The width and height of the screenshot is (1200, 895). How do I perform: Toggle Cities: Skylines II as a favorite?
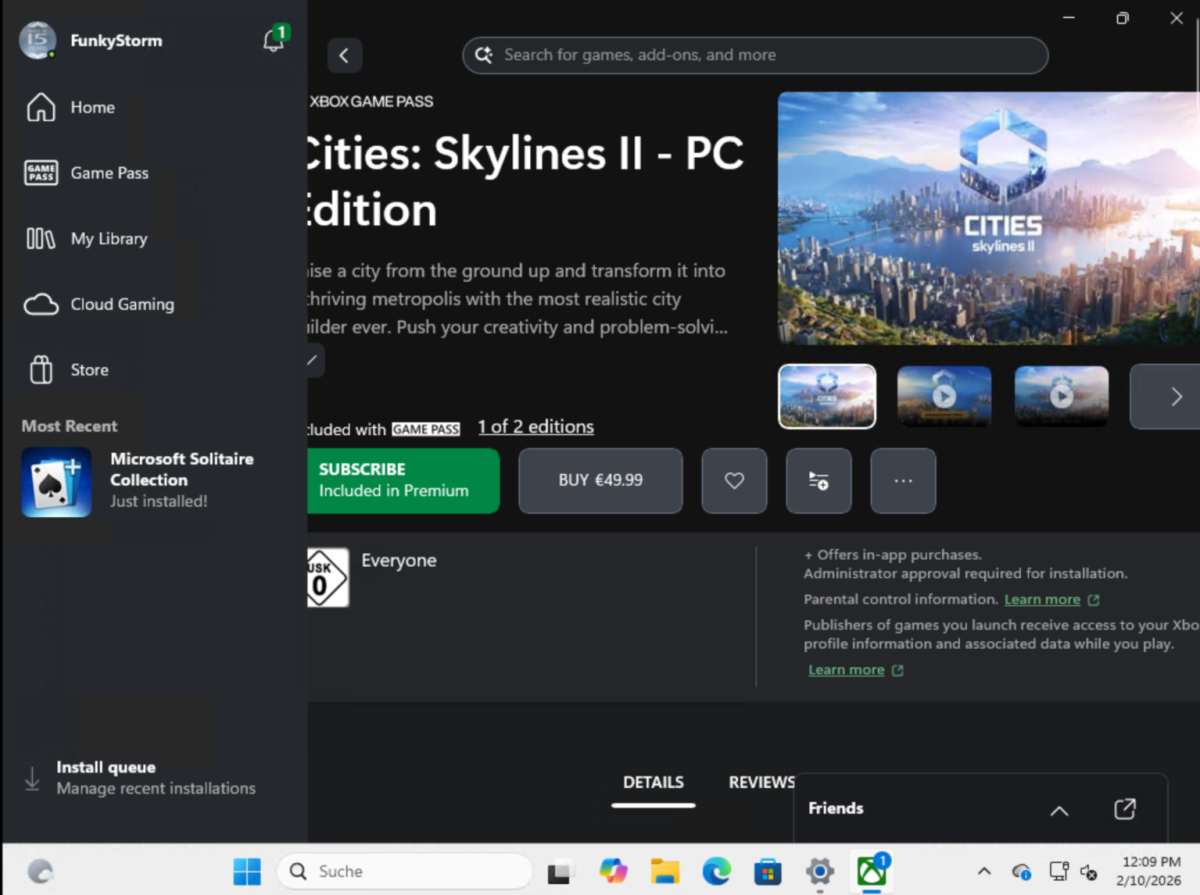coord(734,481)
